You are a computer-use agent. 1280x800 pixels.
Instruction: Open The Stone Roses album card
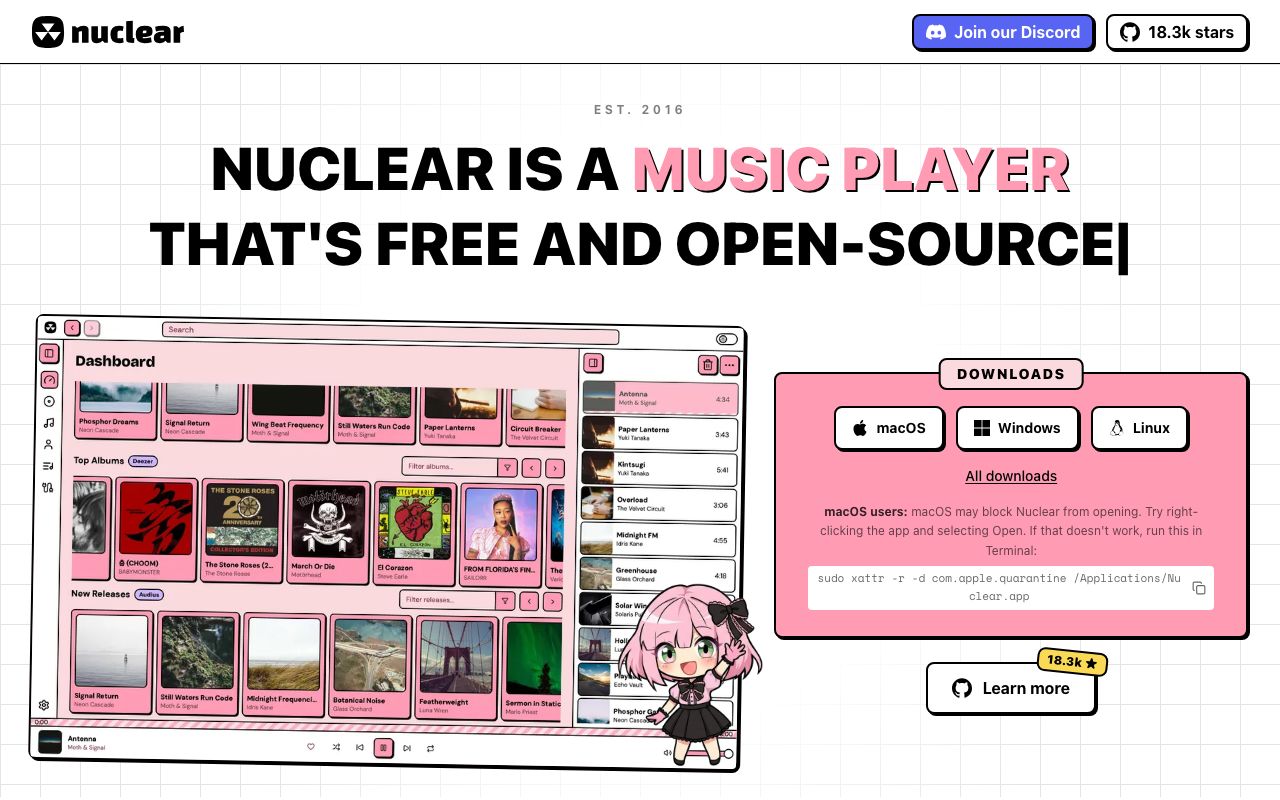click(241, 530)
